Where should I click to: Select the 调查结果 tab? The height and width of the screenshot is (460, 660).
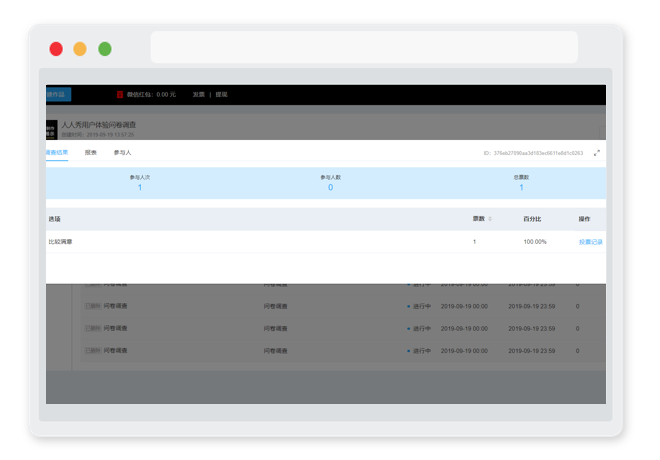57,152
